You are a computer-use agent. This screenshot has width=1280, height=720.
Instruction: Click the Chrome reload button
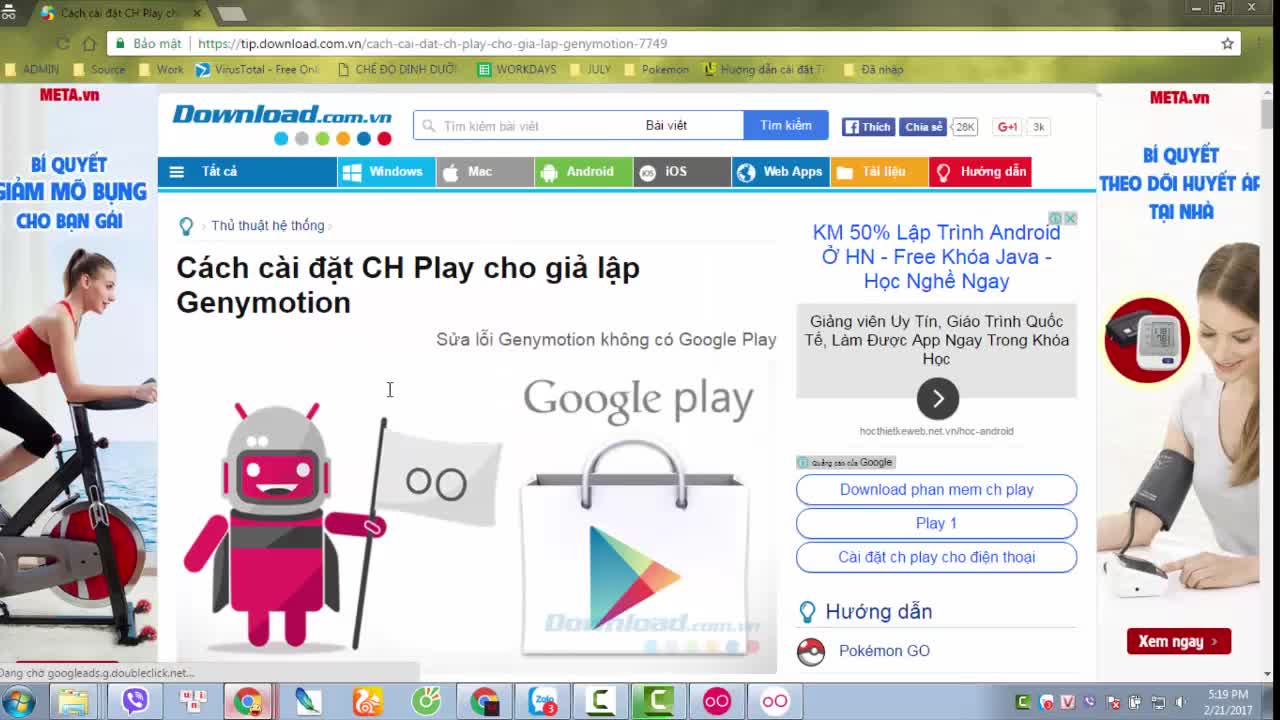(63, 44)
